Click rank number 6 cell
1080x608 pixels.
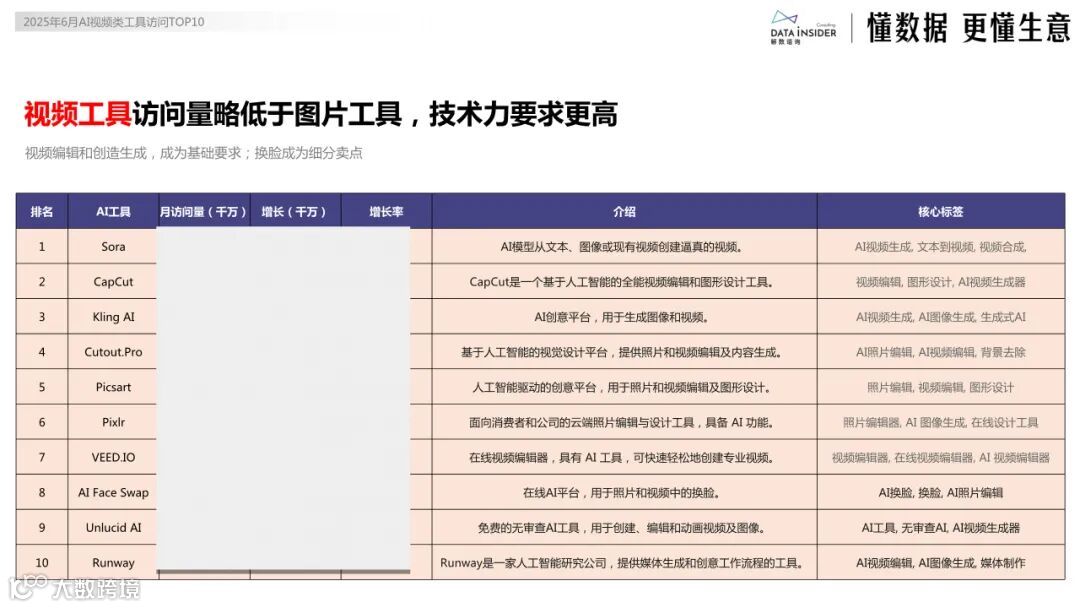[x=42, y=422]
